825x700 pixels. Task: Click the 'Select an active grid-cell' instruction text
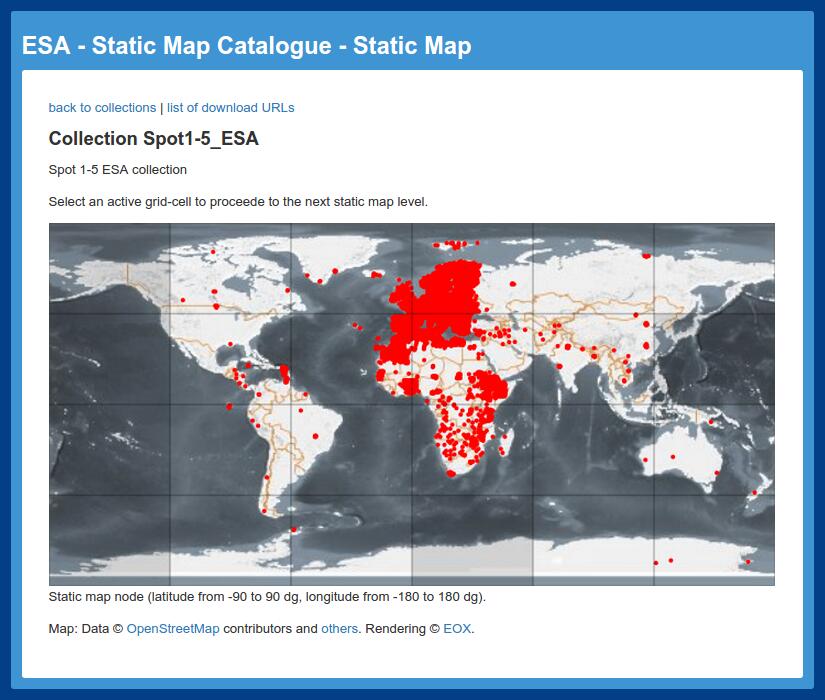point(238,202)
